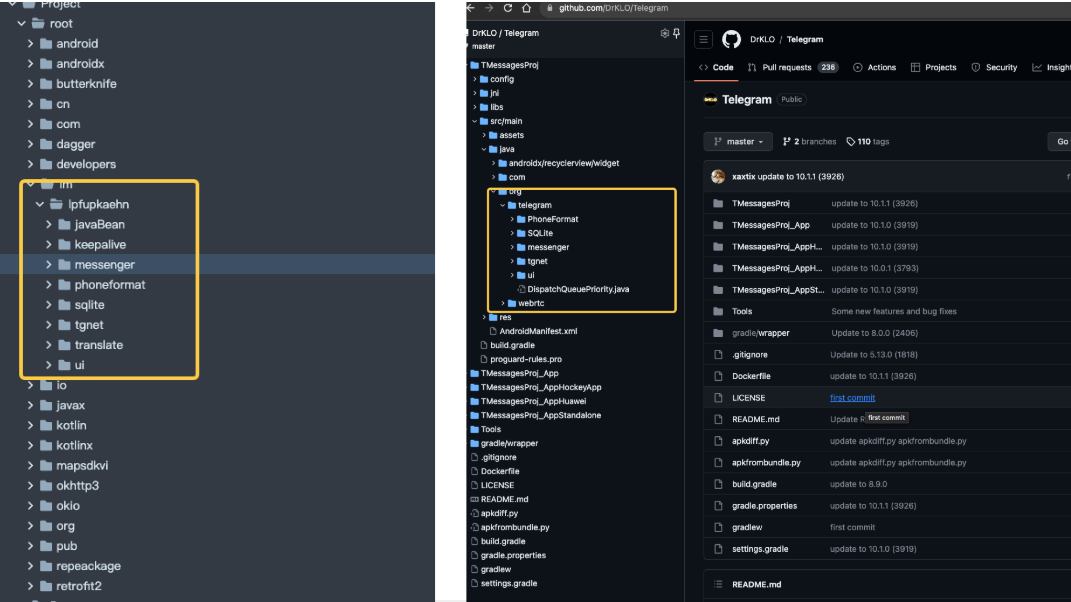Expand the tgnet folder in left tree
1071x602 pixels.
48,325
